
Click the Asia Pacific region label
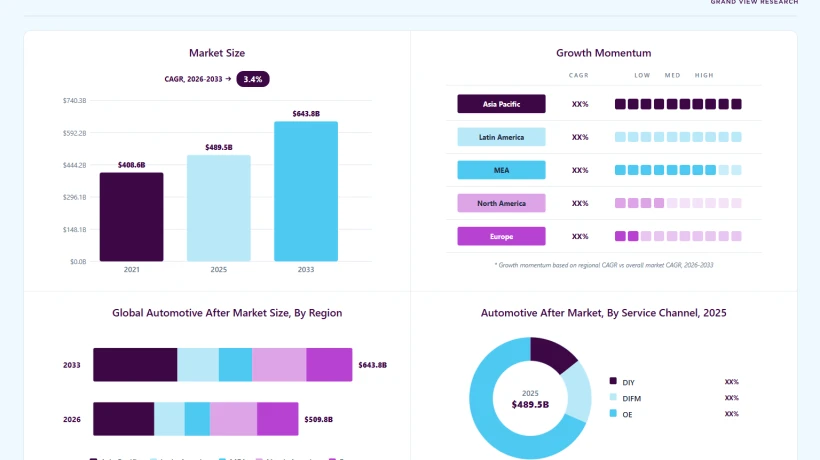click(501, 104)
